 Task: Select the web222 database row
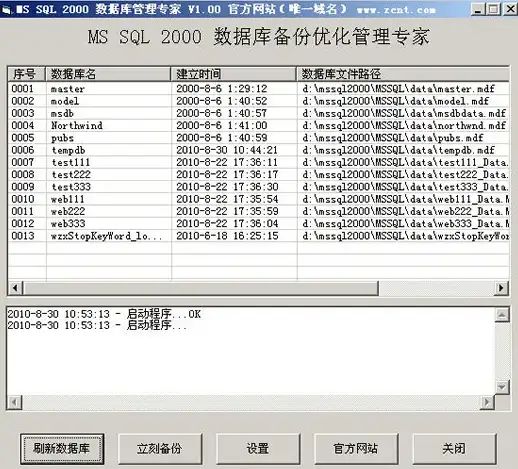click(258, 211)
